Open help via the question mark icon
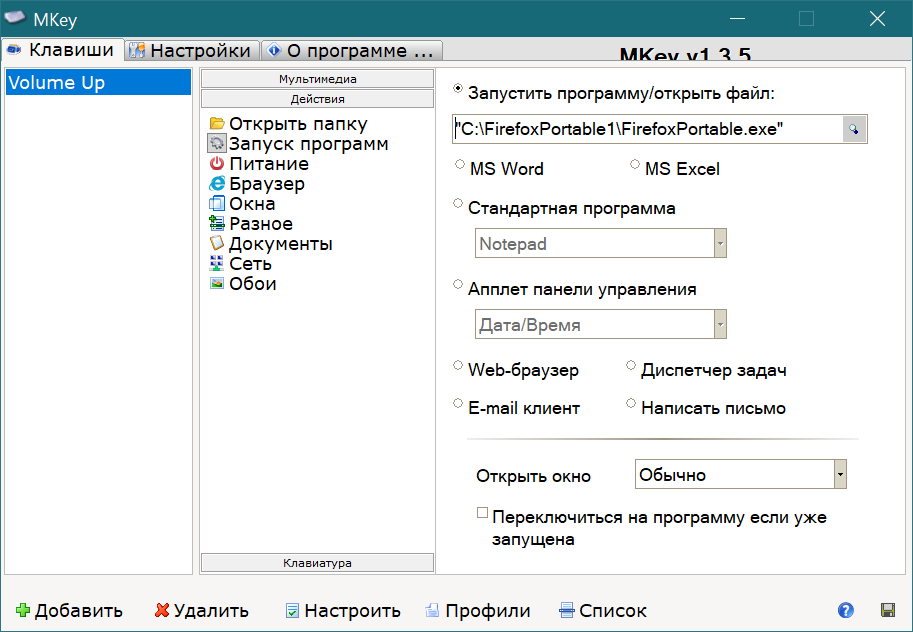The width and height of the screenshot is (913, 632). click(x=845, y=610)
